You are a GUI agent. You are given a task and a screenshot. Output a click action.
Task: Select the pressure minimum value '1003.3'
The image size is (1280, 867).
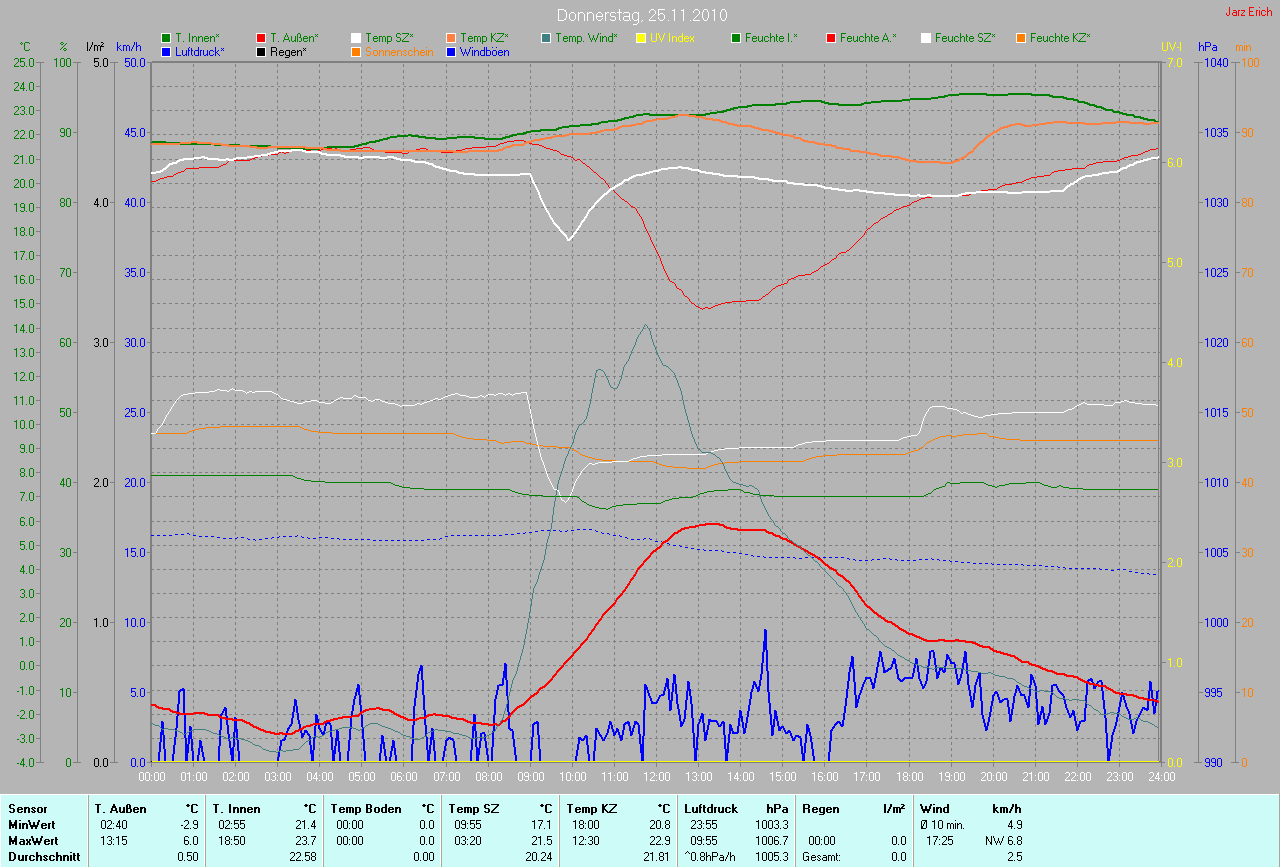770,825
